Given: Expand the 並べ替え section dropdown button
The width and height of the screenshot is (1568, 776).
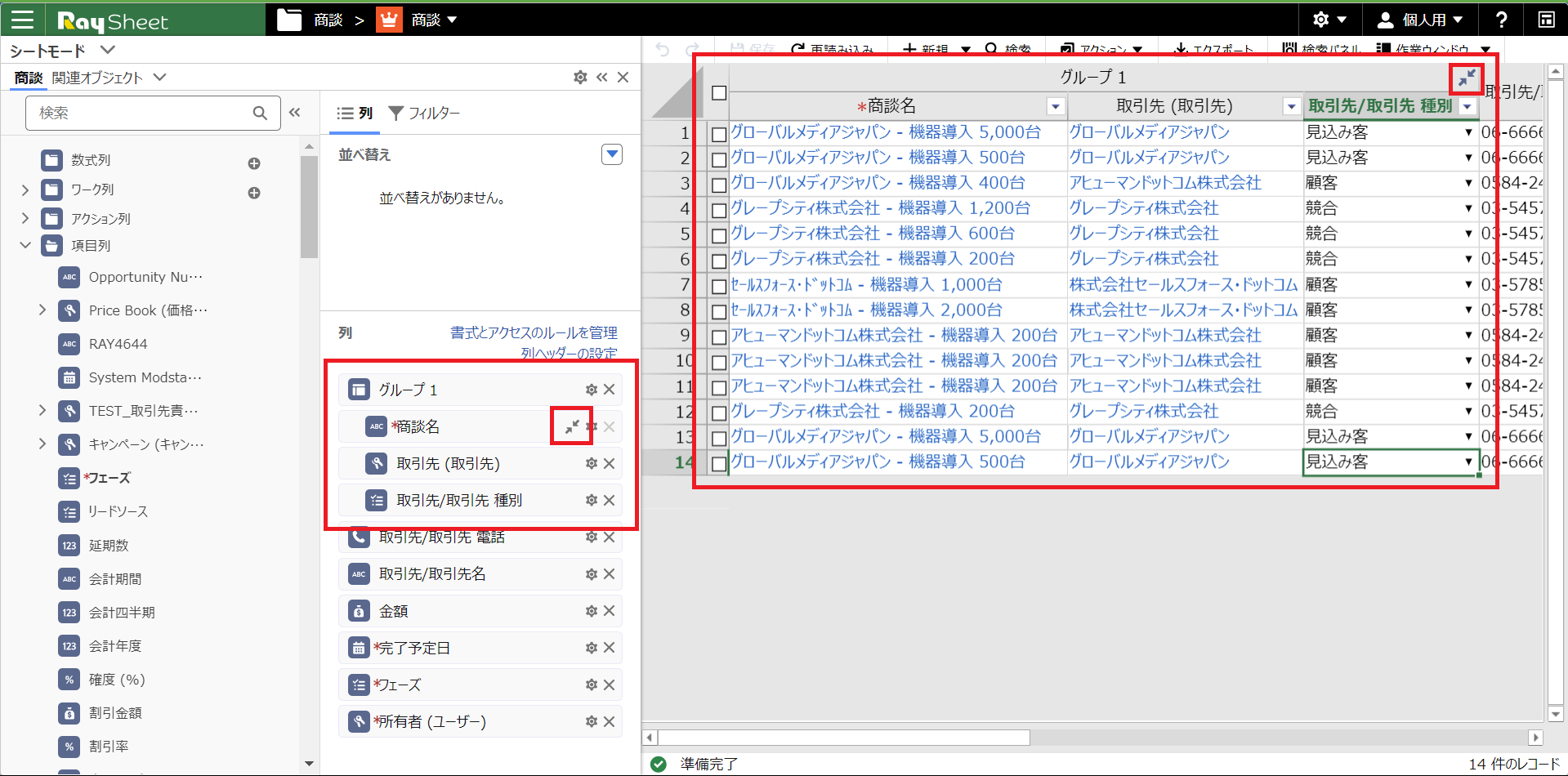Looking at the screenshot, I should tap(612, 154).
